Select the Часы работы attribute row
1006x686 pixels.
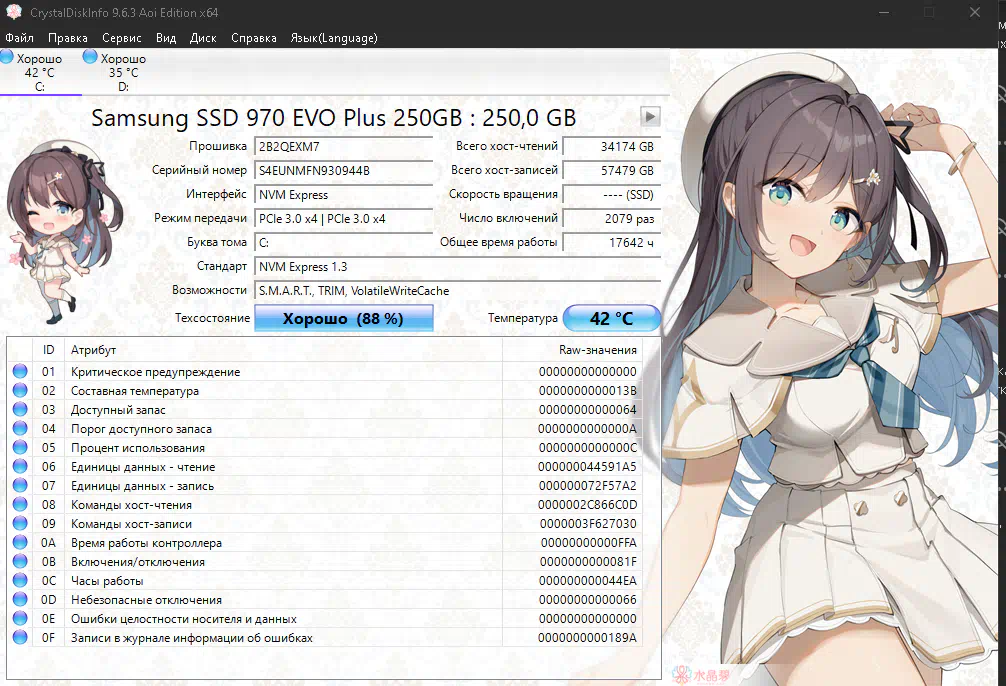(x=325, y=580)
